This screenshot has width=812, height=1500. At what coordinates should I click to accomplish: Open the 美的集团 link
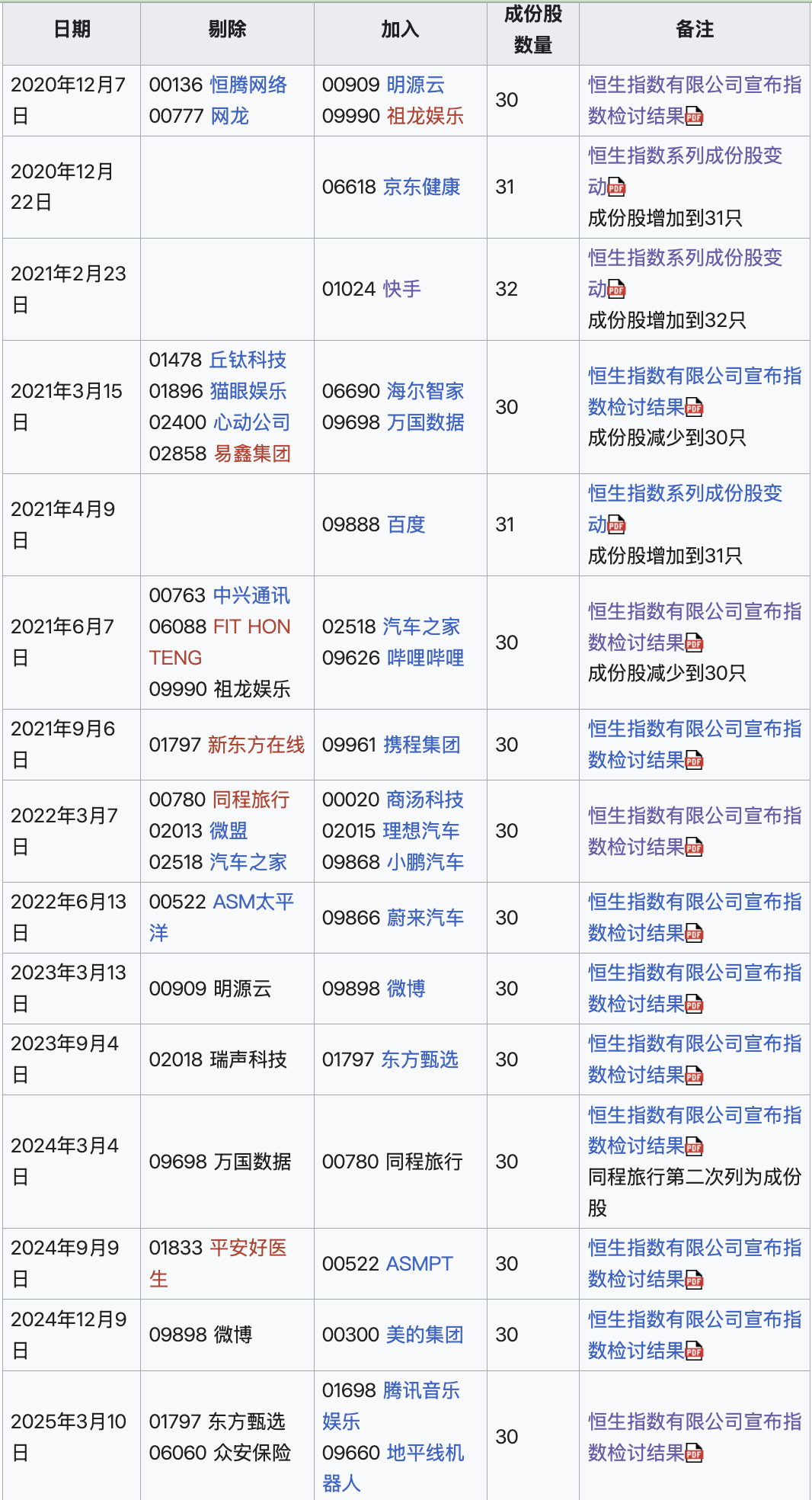[424, 1335]
